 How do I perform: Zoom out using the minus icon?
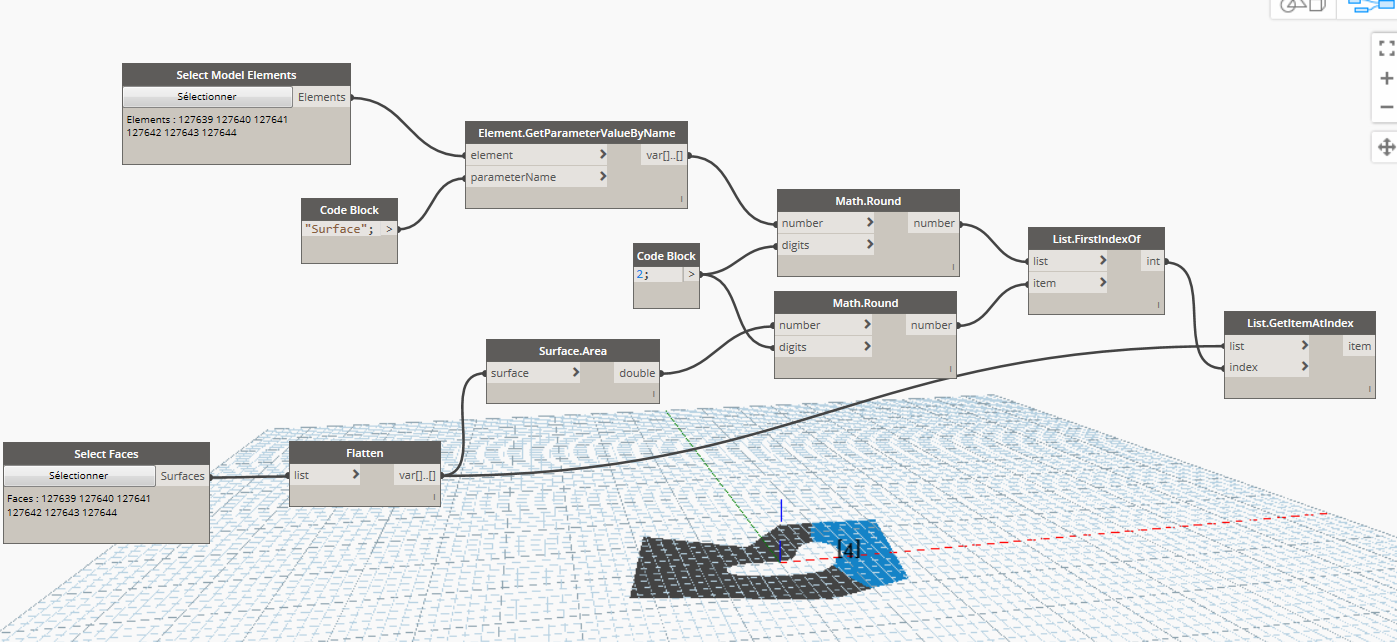pyautogui.click(x=1386, y=107)
